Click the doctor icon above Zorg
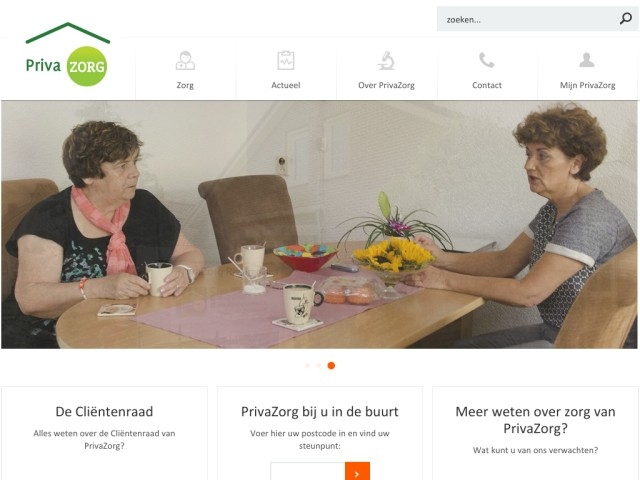Viewport: 640px width, 480px height. click(x=185, y=61)
